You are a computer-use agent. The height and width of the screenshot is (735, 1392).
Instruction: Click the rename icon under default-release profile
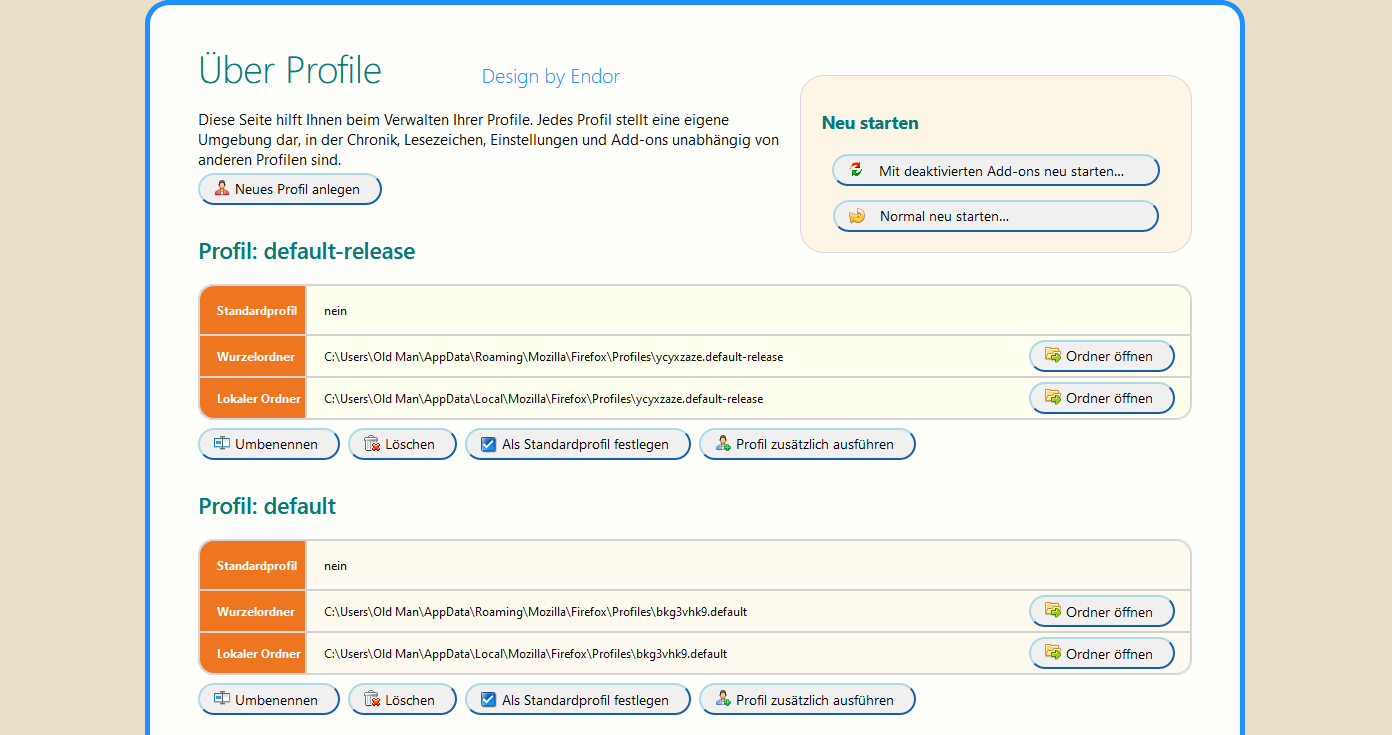click(222, 444)
